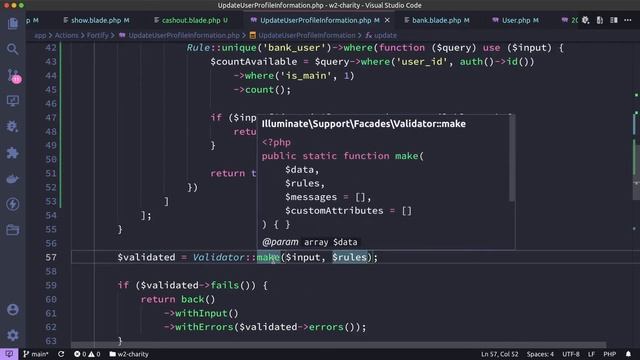Switch to the show.blade.php tab

96,20
